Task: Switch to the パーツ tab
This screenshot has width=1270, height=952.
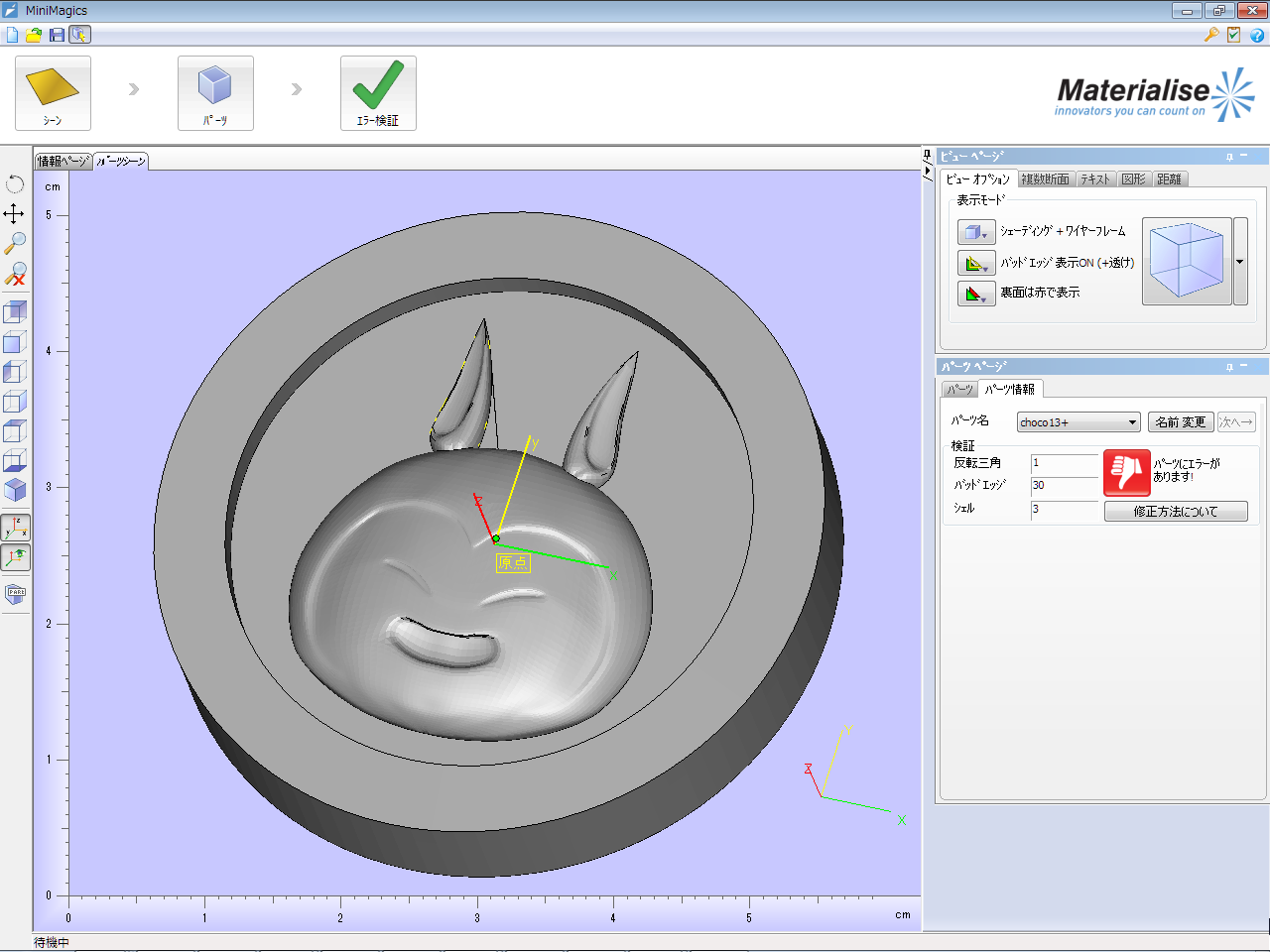Action: click(x=959, y=390)
